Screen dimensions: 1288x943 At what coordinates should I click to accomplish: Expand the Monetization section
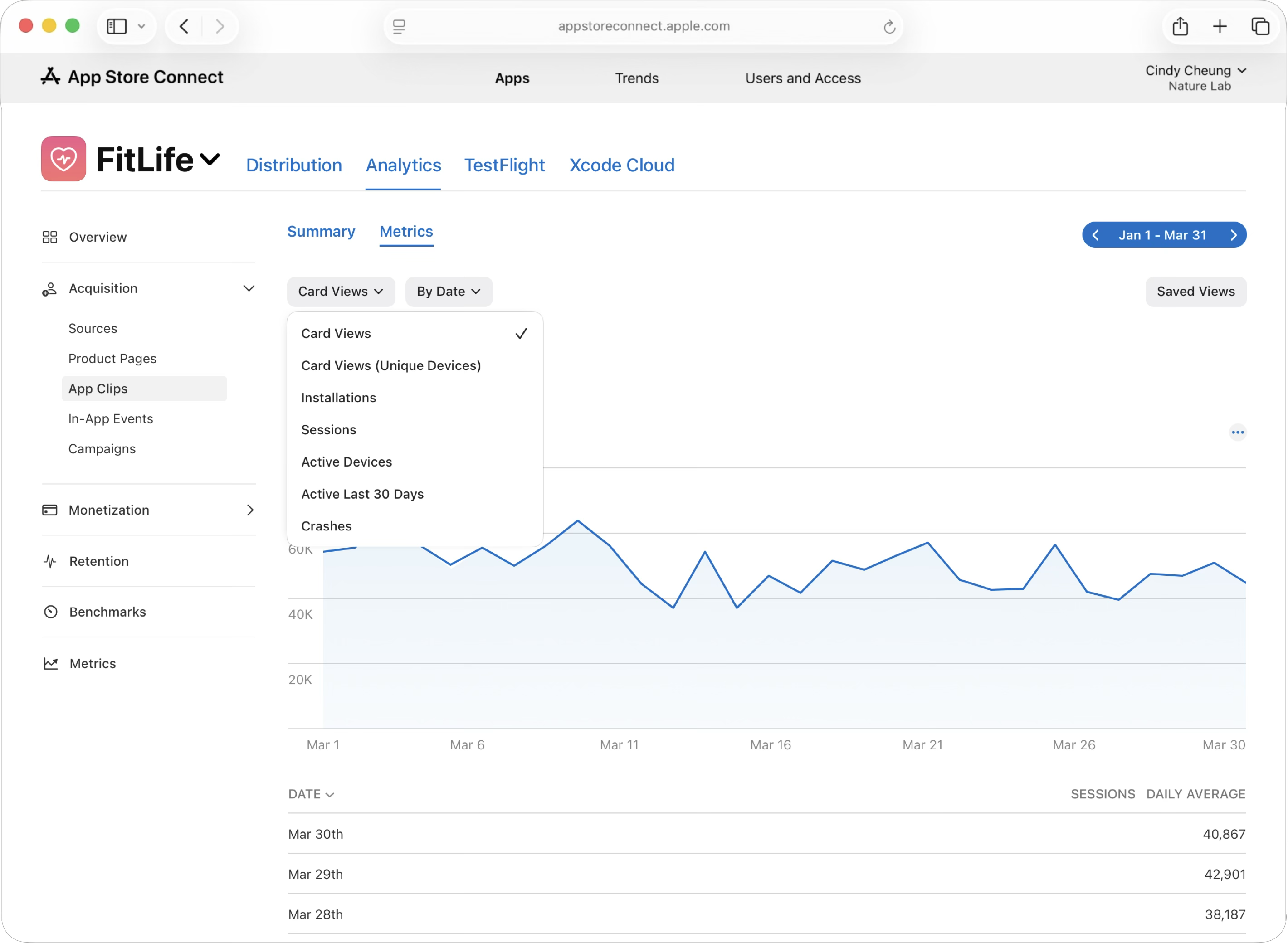[x=249, y=510]
